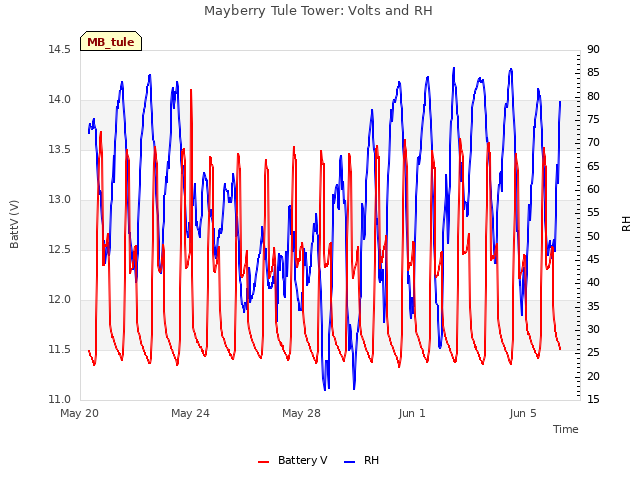The width and height of the screenshot is (640, 480).
Task: Click the 60 right axis value
Action: tap(593, 189)
